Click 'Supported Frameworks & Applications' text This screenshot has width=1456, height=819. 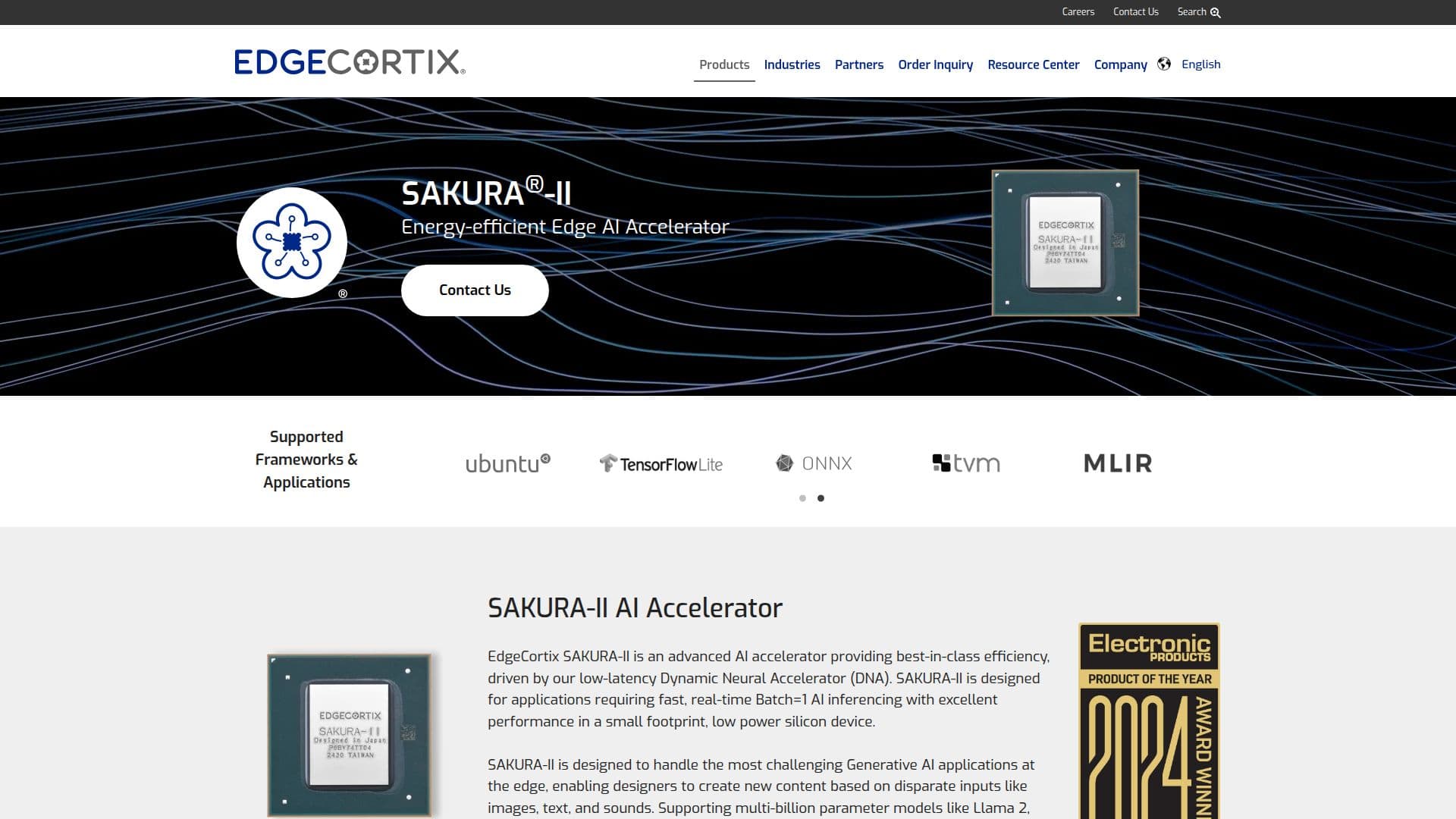(306, 460)
